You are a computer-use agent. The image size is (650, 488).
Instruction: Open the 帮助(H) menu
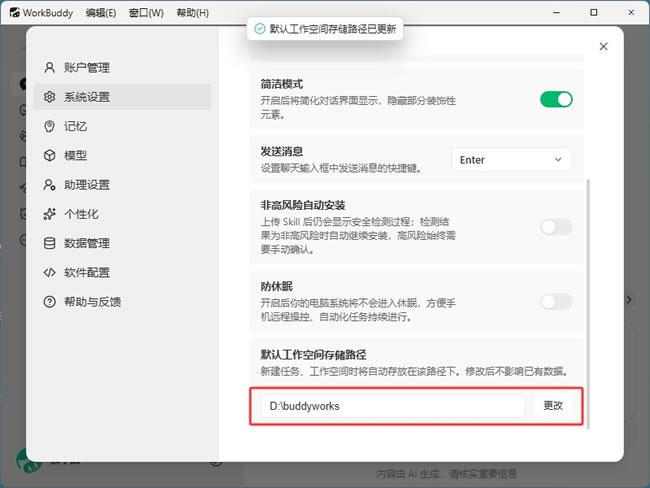point(192,13)
